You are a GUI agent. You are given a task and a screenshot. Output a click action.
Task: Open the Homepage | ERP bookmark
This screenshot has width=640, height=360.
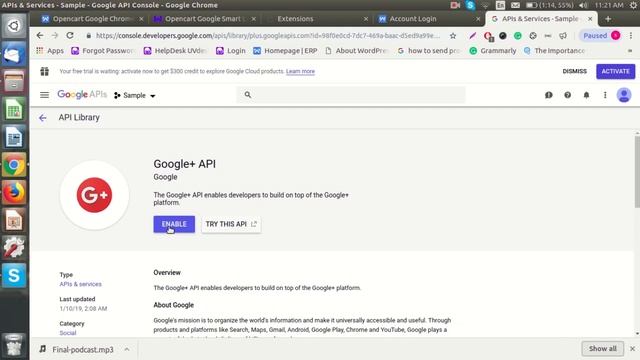click(x=285, y=51)
